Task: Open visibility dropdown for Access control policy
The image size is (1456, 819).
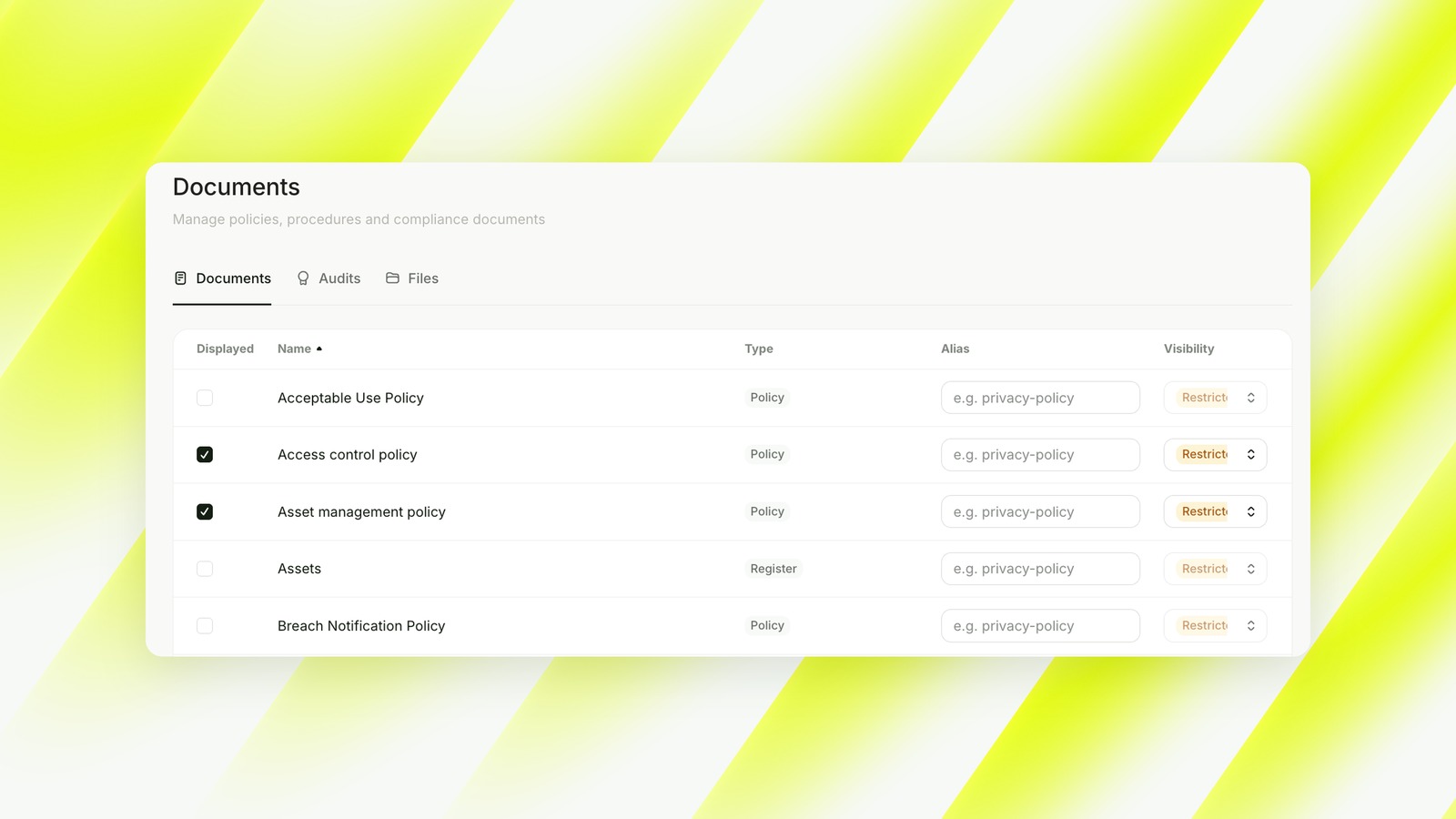Action: pos(1215,455)
